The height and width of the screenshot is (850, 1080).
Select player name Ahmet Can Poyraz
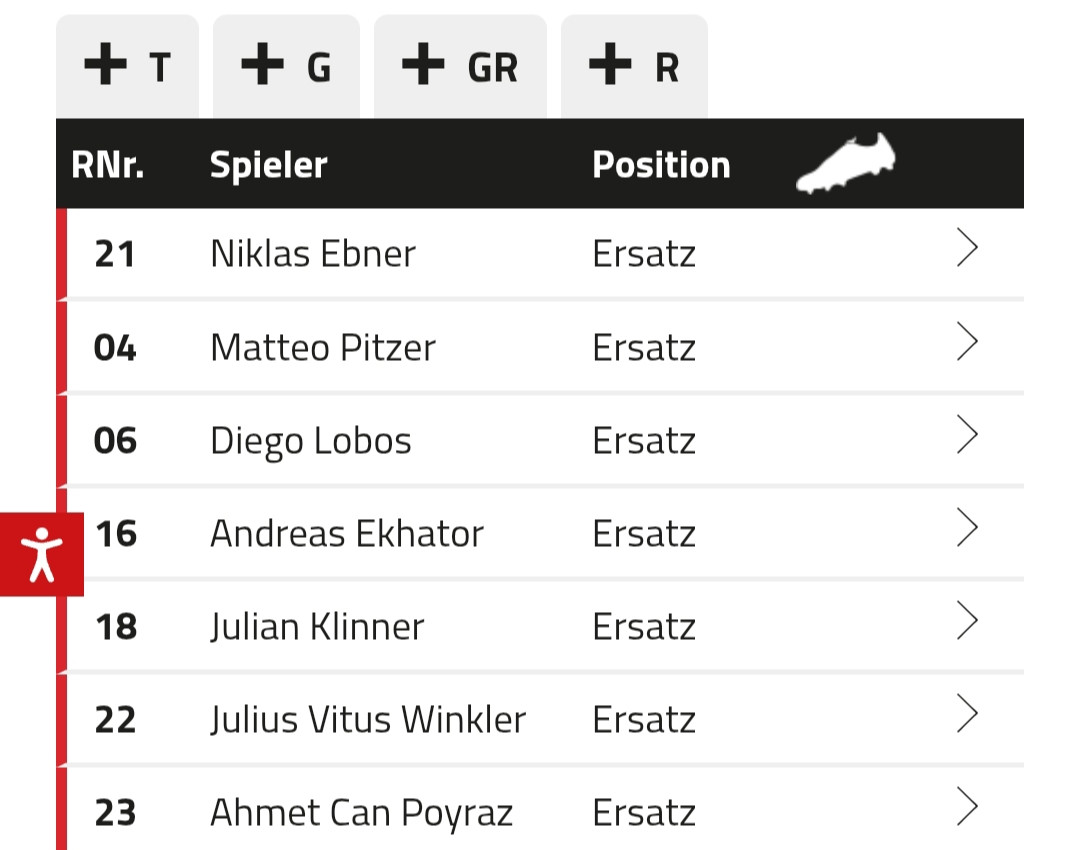(361, 813)
